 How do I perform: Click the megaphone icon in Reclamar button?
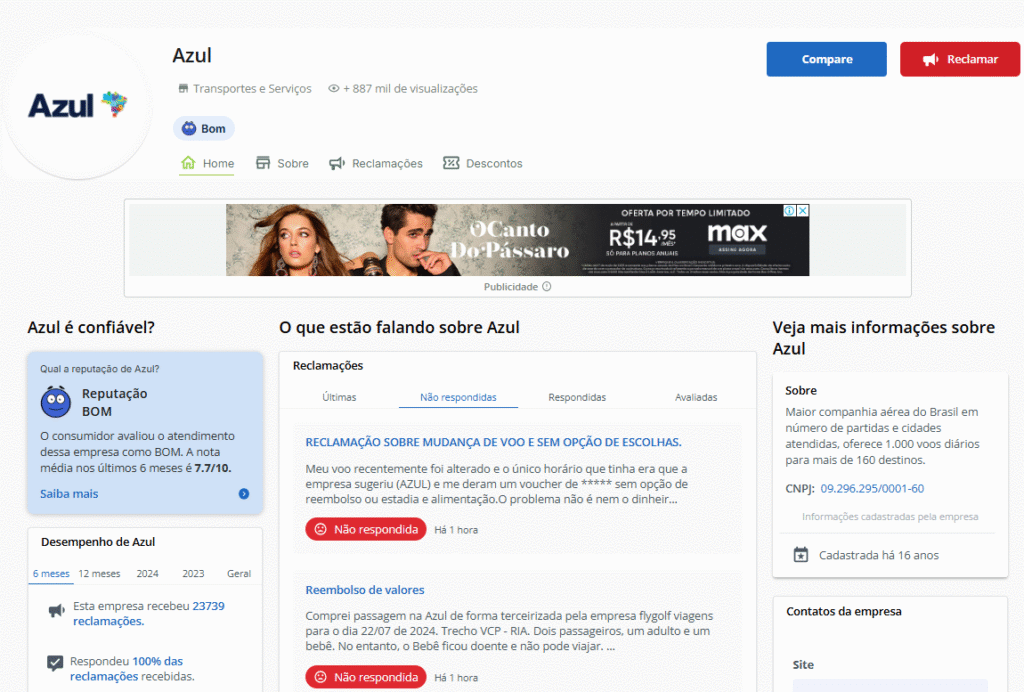point(930,60)
